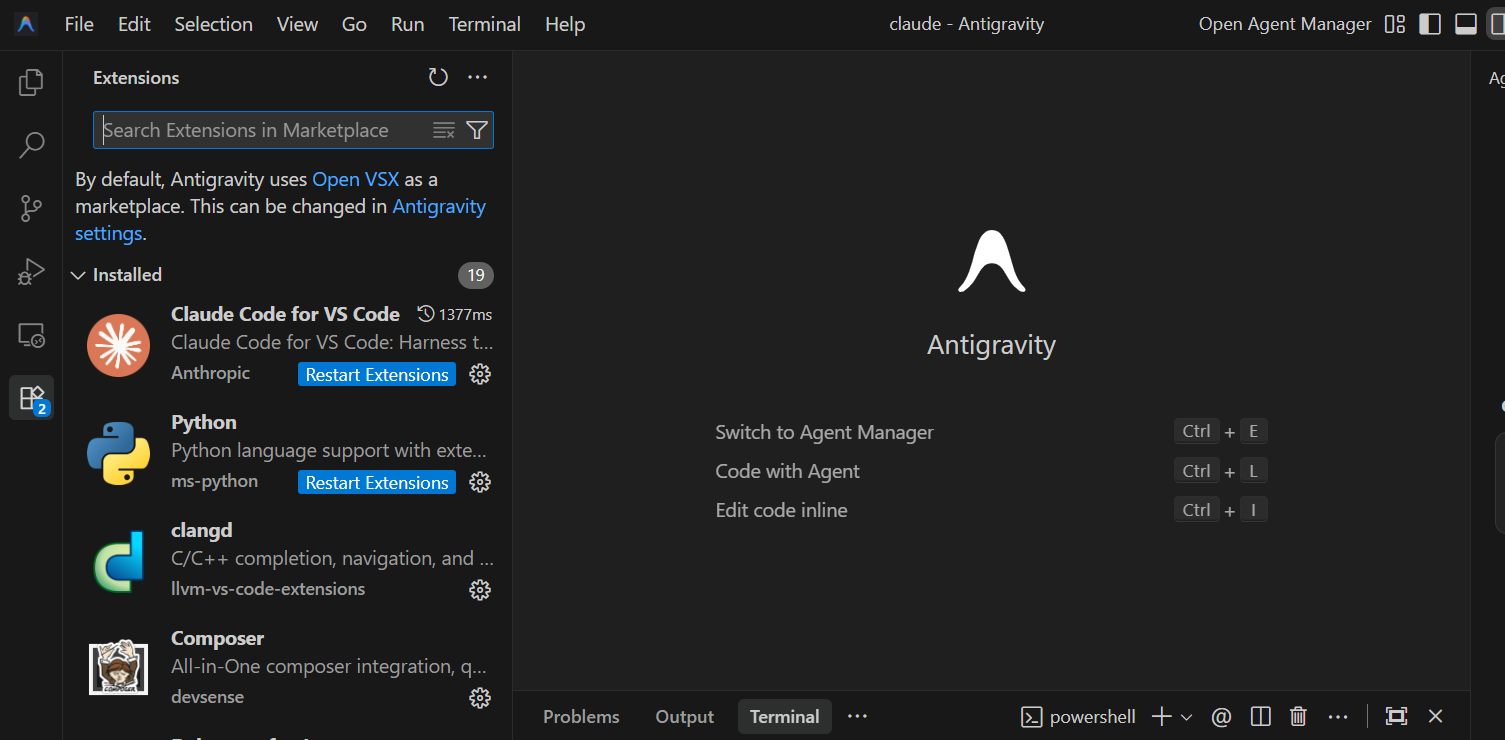Open the Run and Debug view
Image resolution: width=1505 pixels, height=740 pixels.
pyautogui.click(x=30, y=271)
